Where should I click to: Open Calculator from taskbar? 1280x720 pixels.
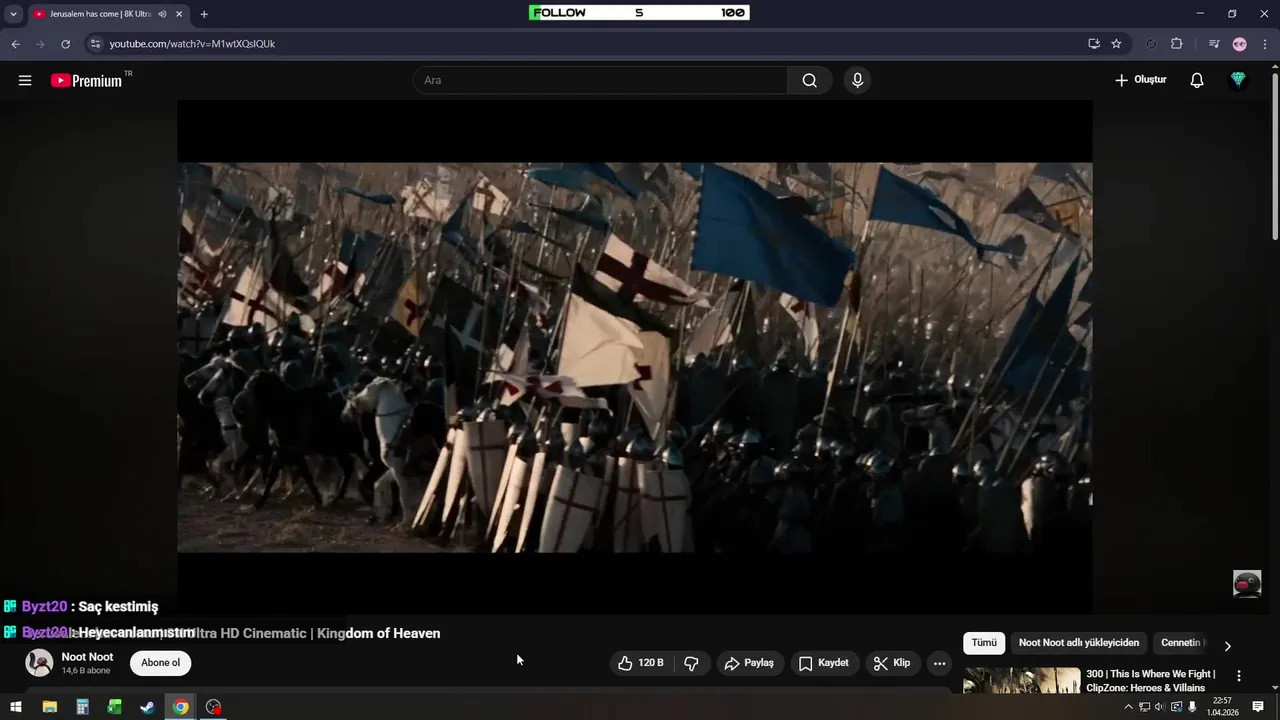(x=83, y=707)
